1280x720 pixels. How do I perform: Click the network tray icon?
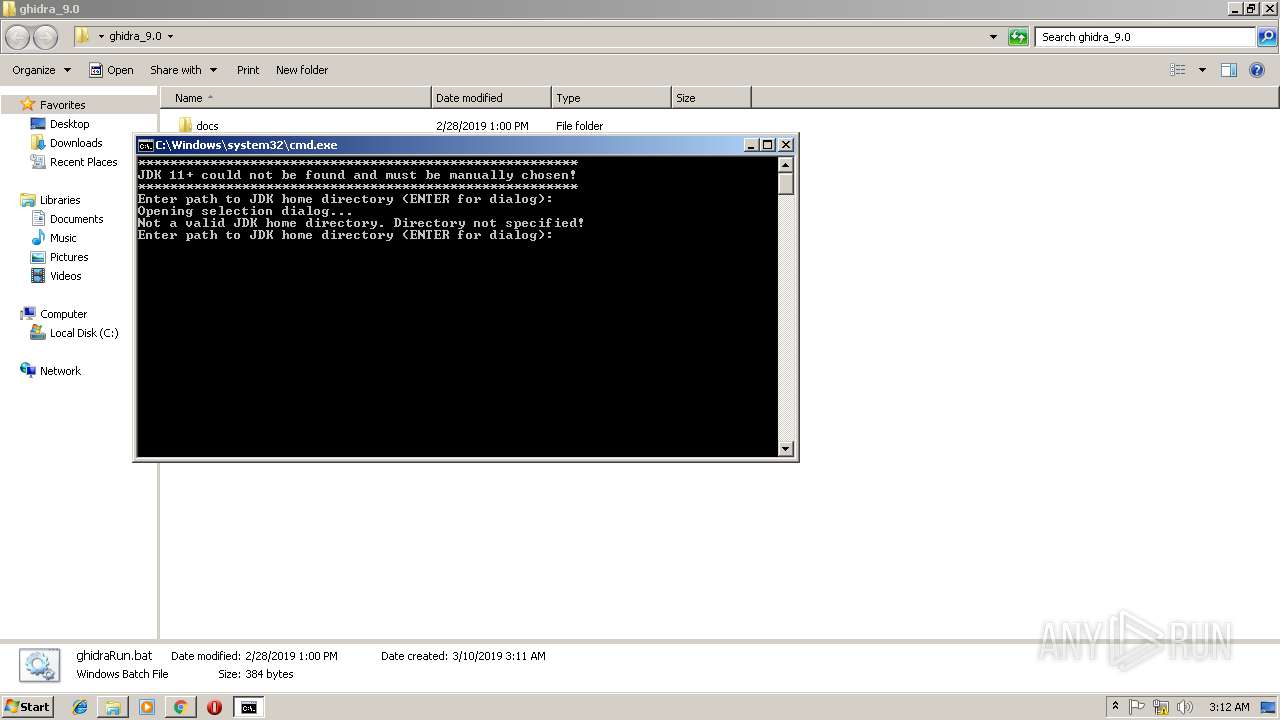pos(1161,707)
